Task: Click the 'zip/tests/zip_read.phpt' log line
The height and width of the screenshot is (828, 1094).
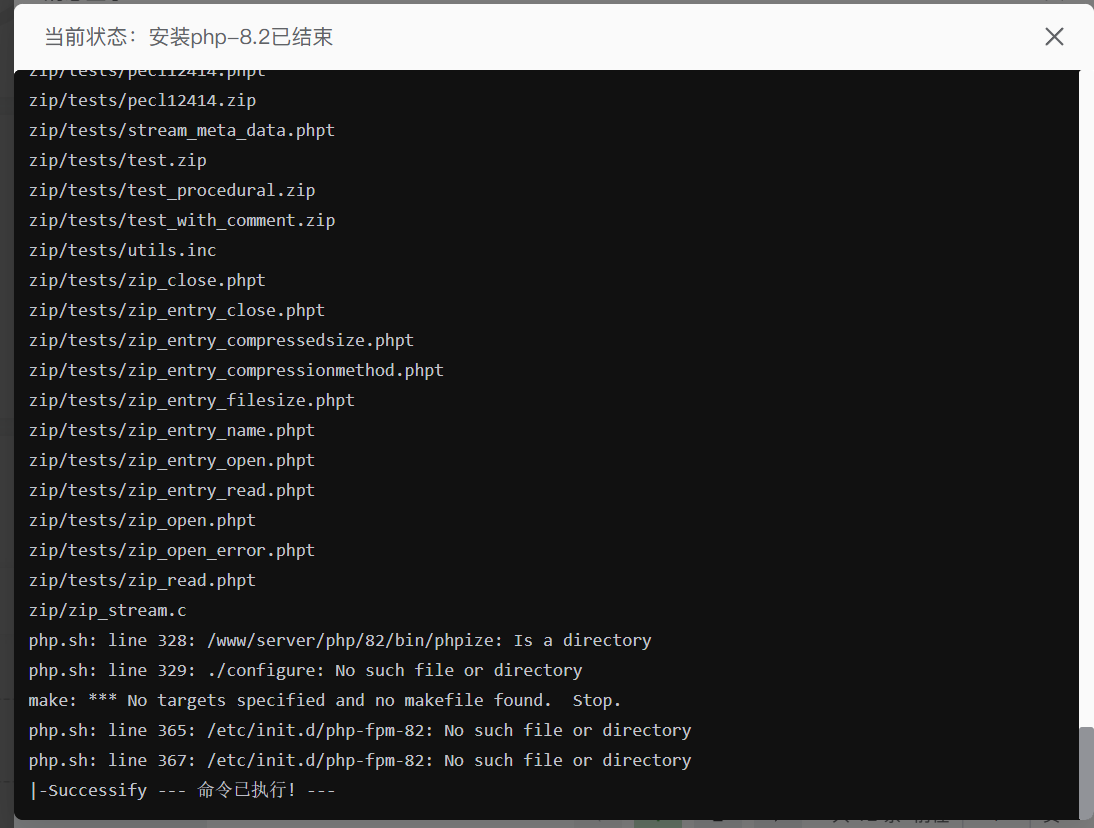Action: 142,580
